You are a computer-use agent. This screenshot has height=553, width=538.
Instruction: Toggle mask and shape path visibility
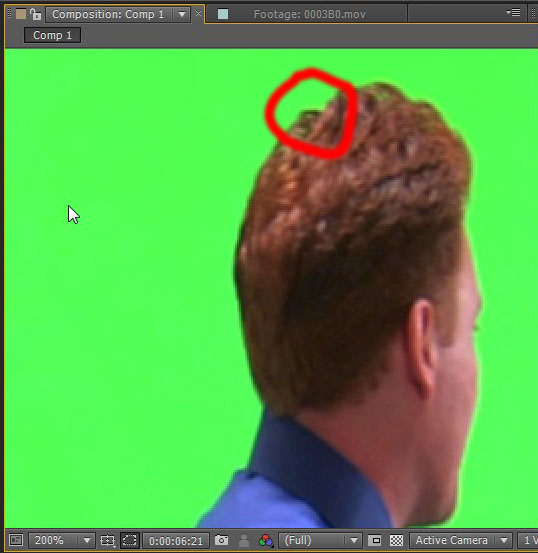pyautogui.click(x=129, y=540)
